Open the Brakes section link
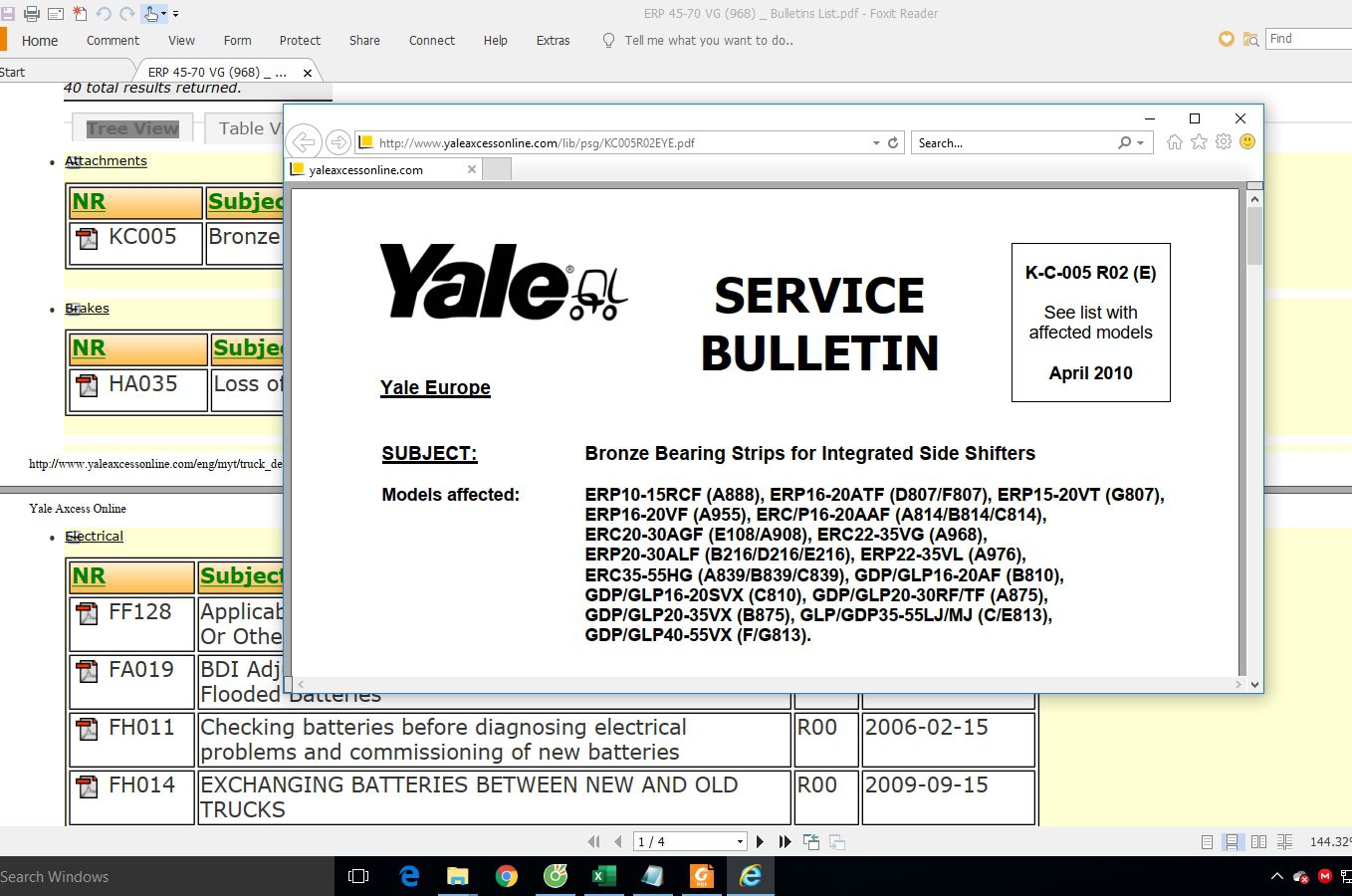This screenshot has height=896, width=1352. (x=87, y=309)
